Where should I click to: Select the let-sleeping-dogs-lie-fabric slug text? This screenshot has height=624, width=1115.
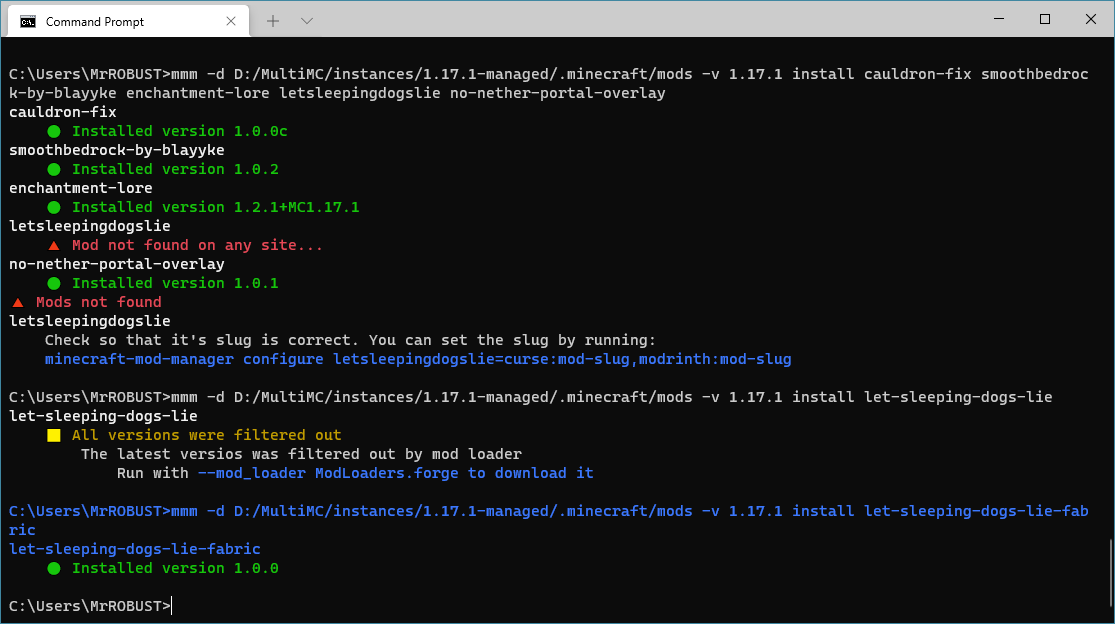pos(134,549)
